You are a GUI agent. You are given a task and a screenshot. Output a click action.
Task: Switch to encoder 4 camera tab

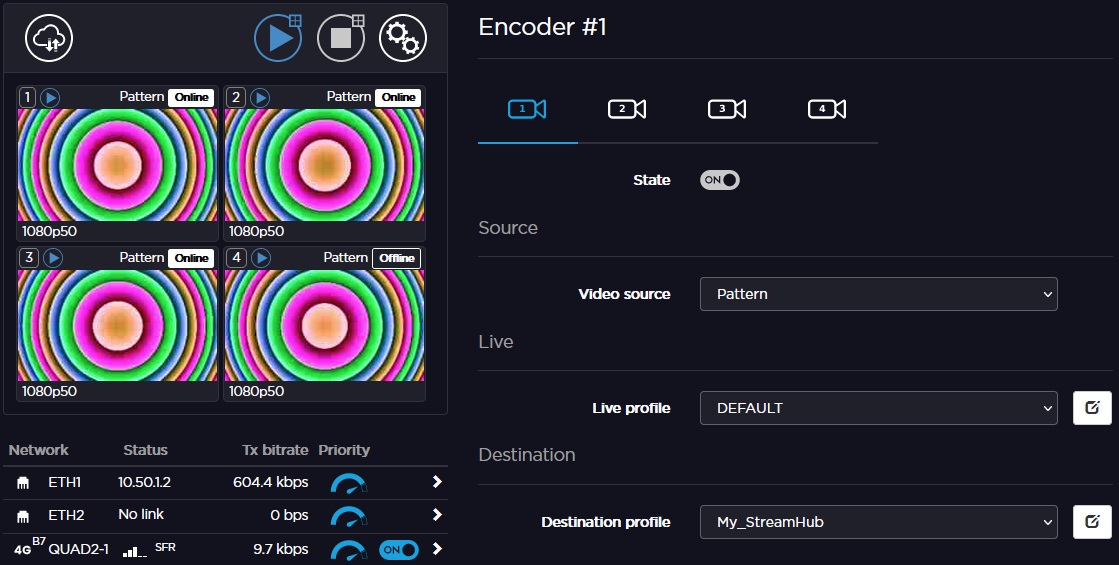(x=827, y=109)
